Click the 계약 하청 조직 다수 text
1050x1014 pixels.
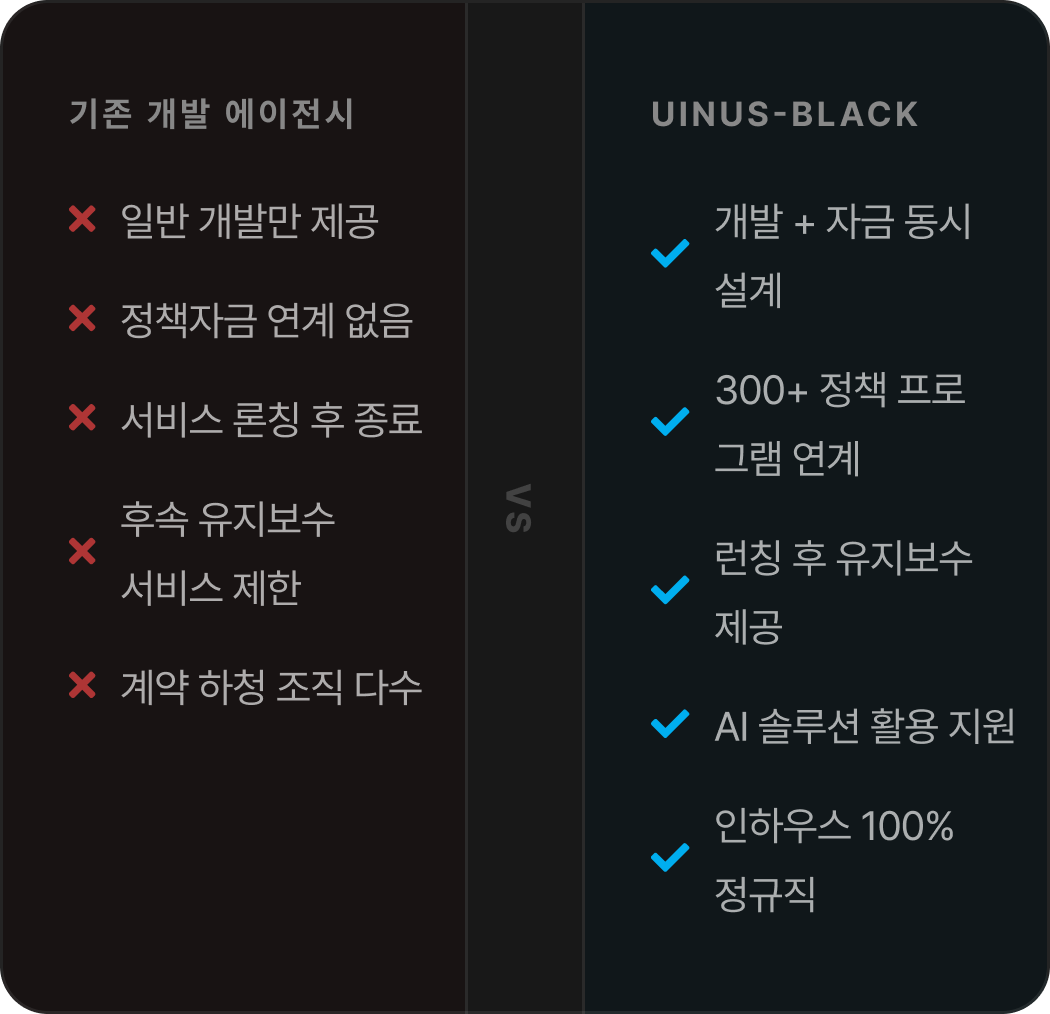click(x=271, y=687)
